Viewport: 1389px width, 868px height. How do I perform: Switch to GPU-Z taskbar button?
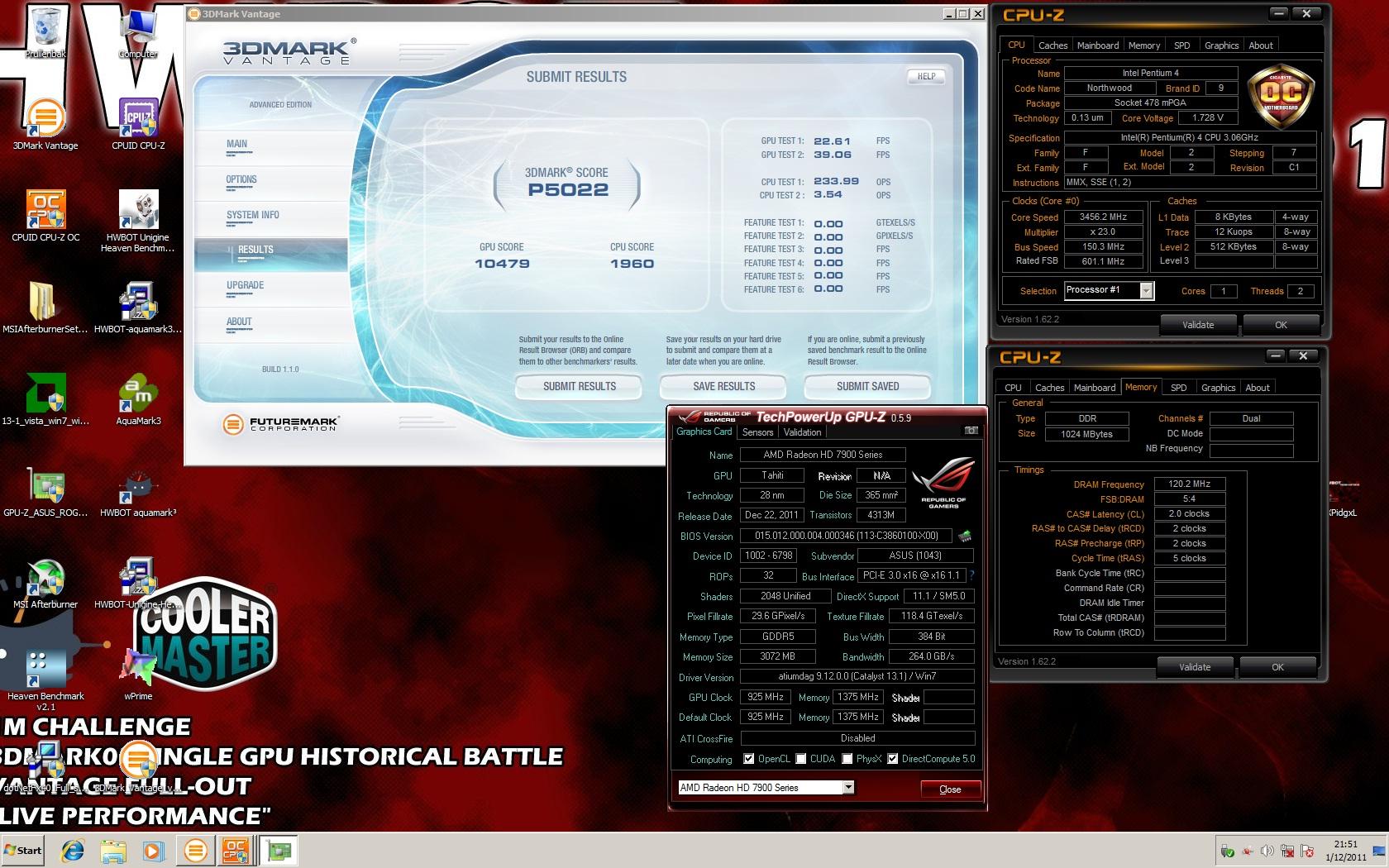point(279,851)
